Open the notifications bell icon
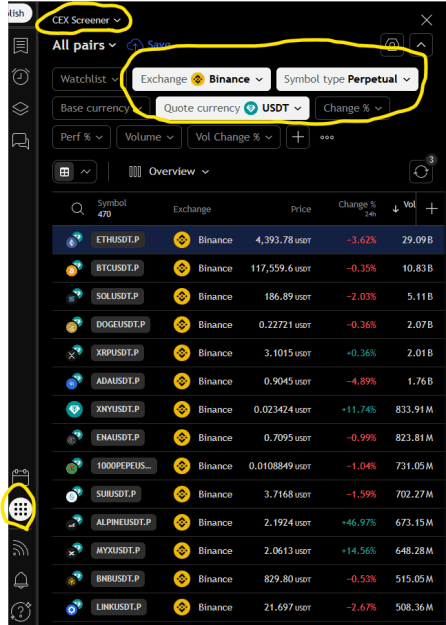The width and height of the screenshot is (446, 625). 21,580
